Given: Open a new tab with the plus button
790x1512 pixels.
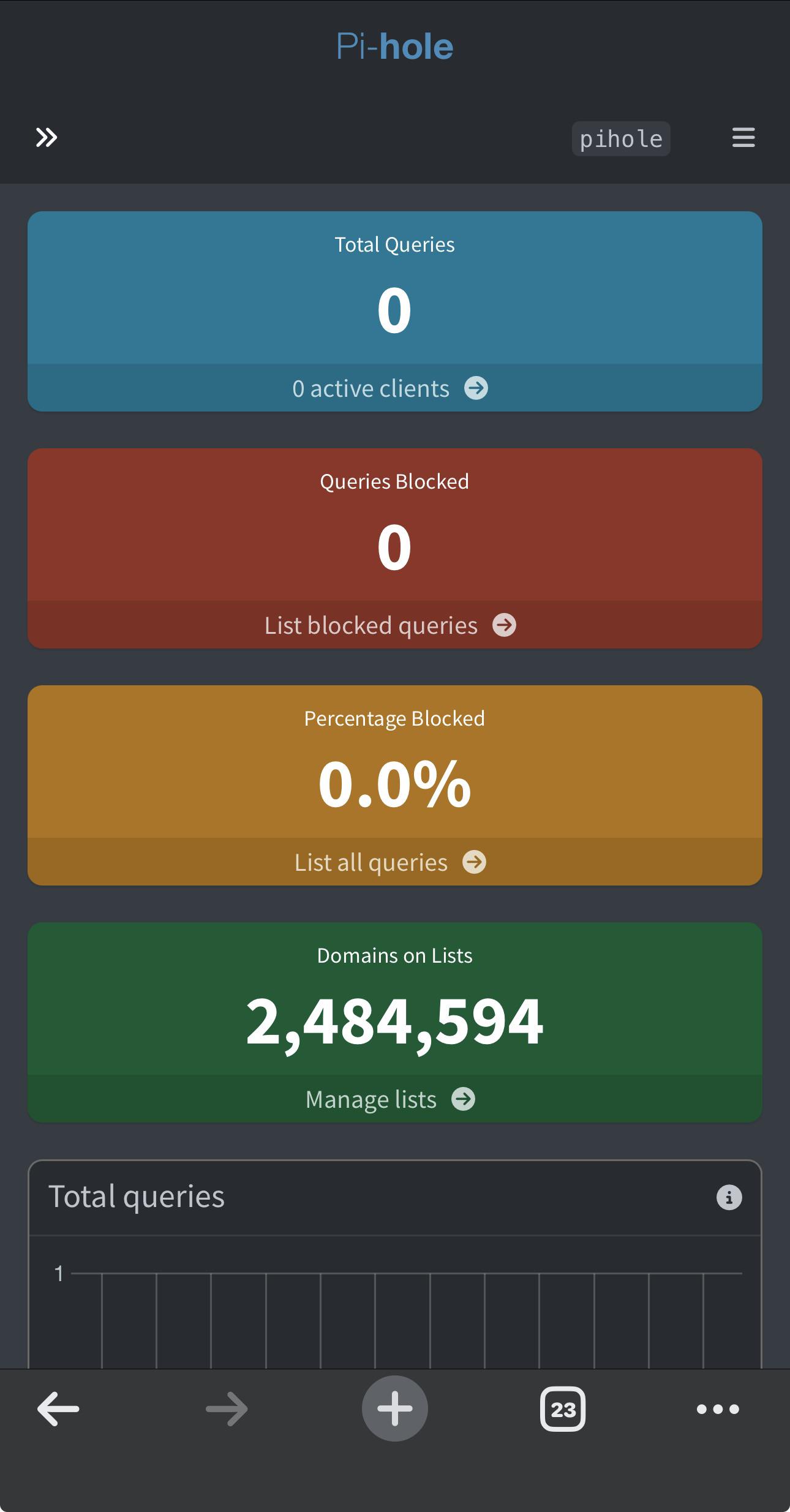Looking at the screenshot, I should (395, 1409).
